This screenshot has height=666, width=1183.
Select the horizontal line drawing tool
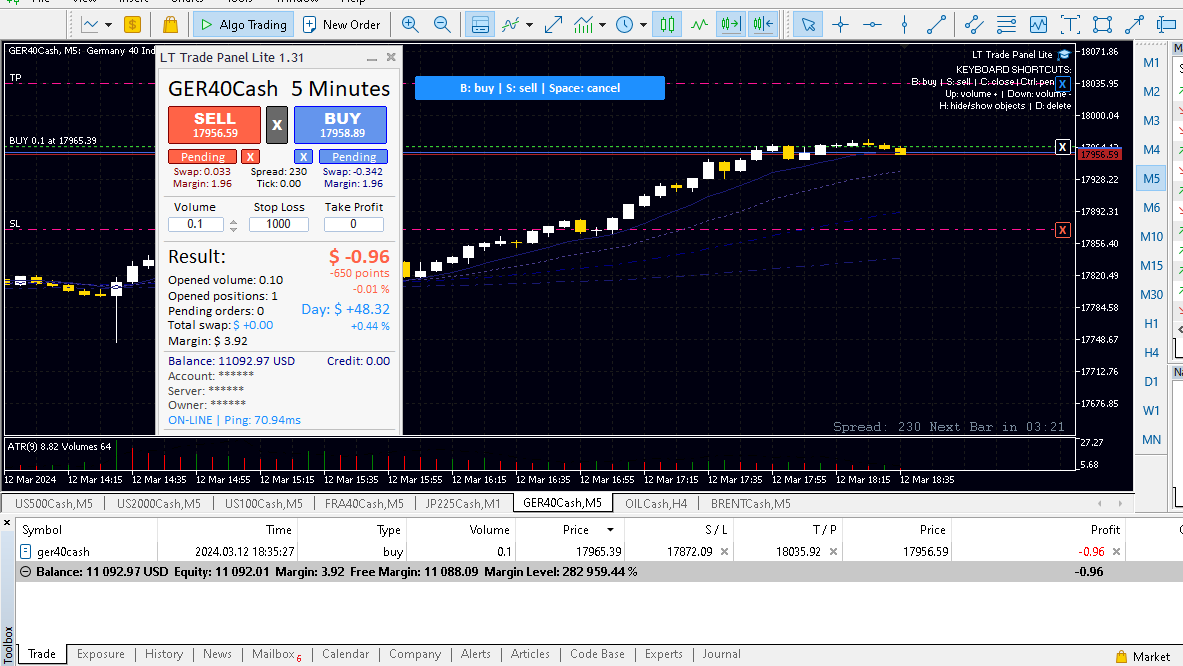pos(872,25)
